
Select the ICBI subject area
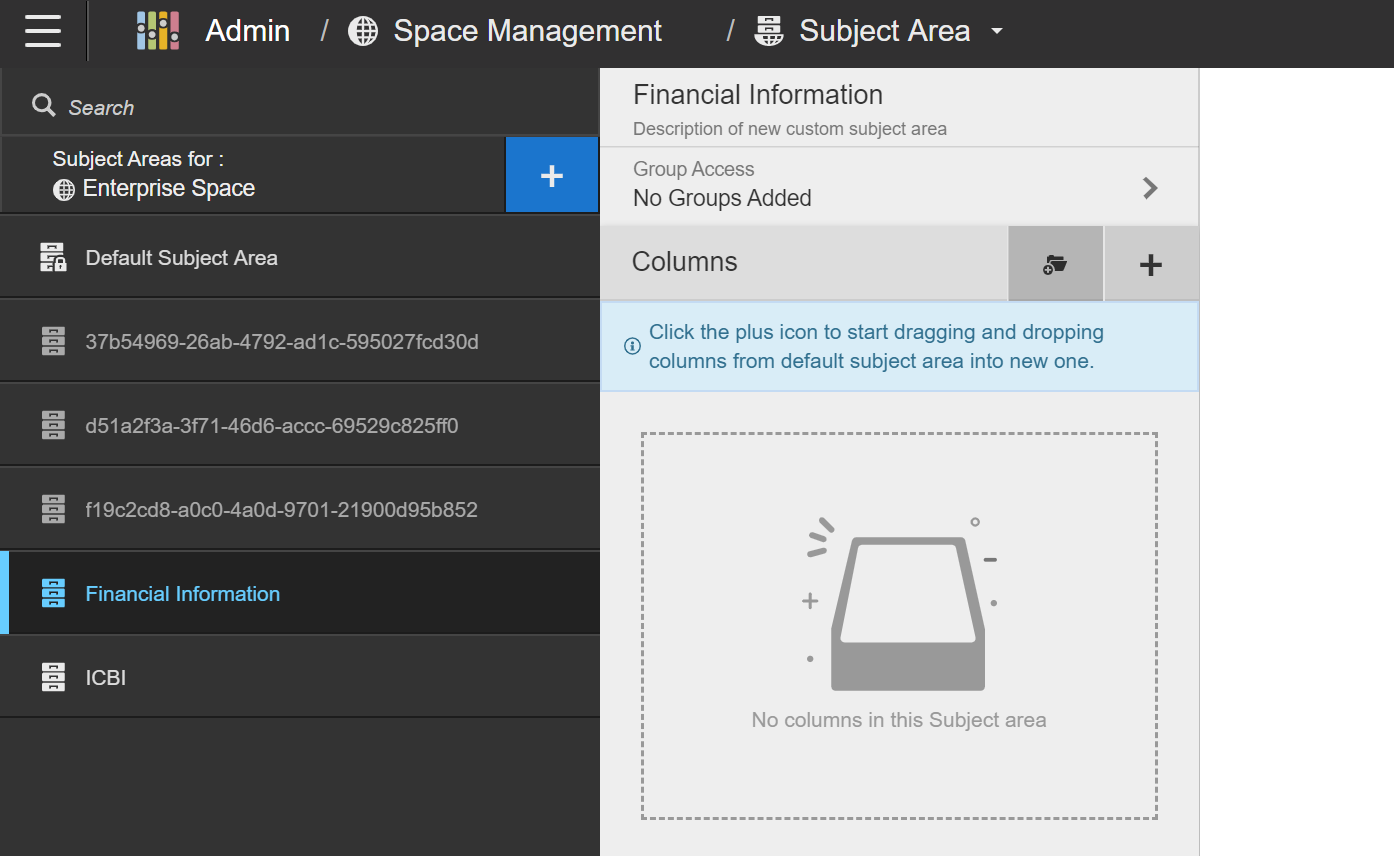click(300, 677)
